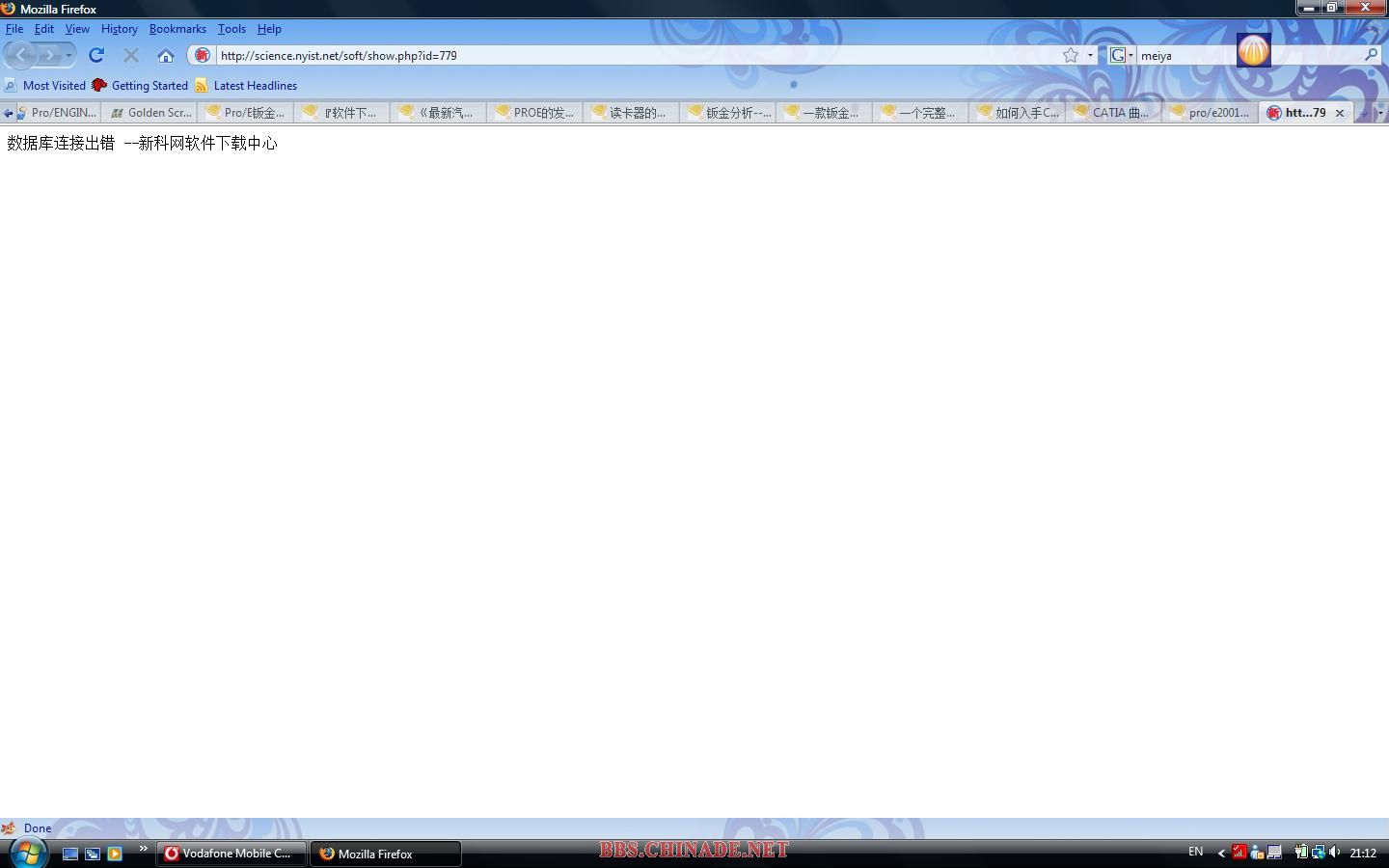1389x868 pixels.
Task: Click the EN language indicator
Action: 1196,852
